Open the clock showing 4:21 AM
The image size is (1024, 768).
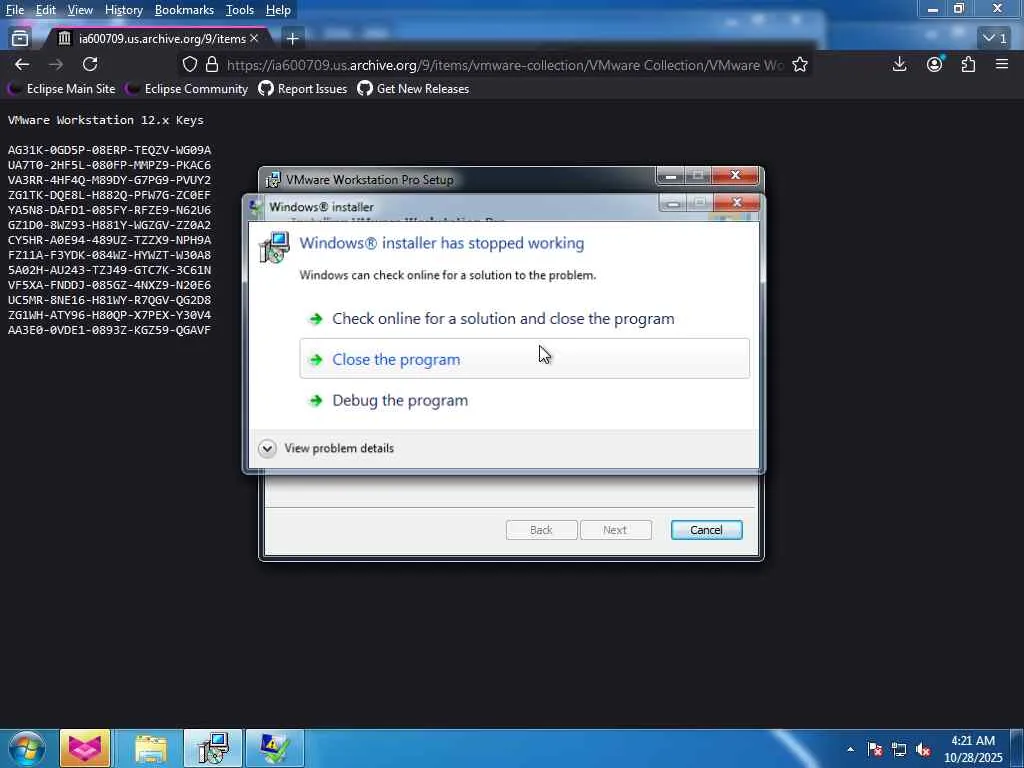973,749
